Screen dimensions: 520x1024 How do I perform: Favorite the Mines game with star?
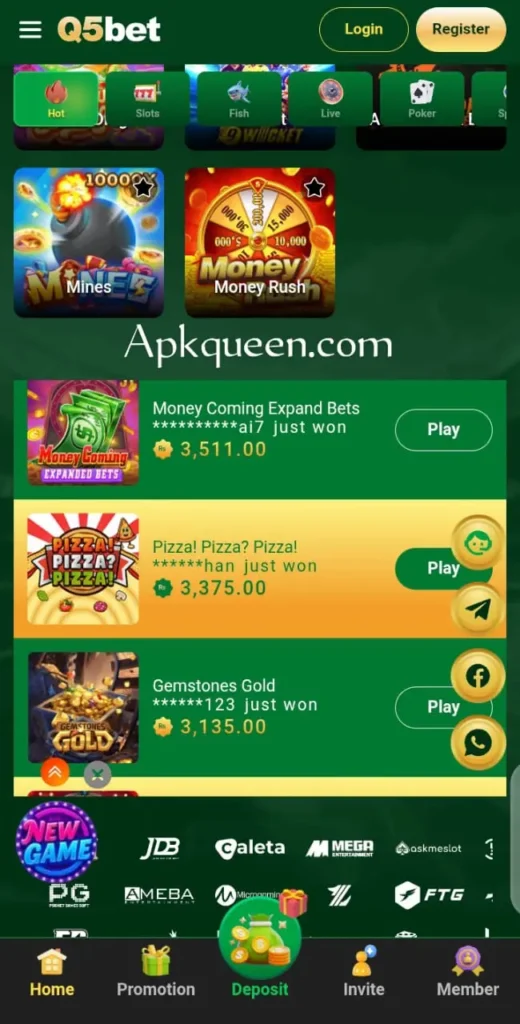143,189
